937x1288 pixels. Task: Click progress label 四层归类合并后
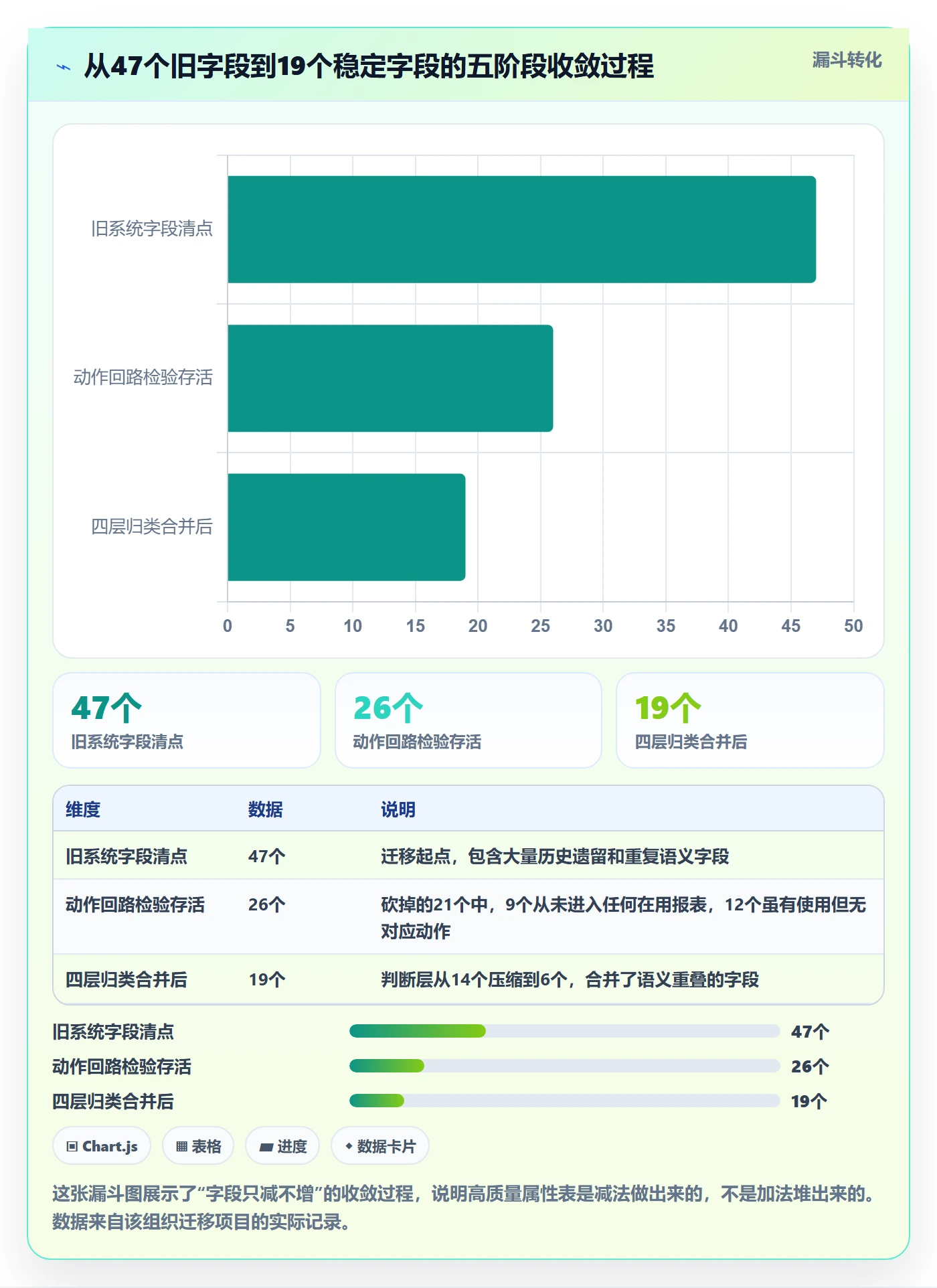[113, 1101]
